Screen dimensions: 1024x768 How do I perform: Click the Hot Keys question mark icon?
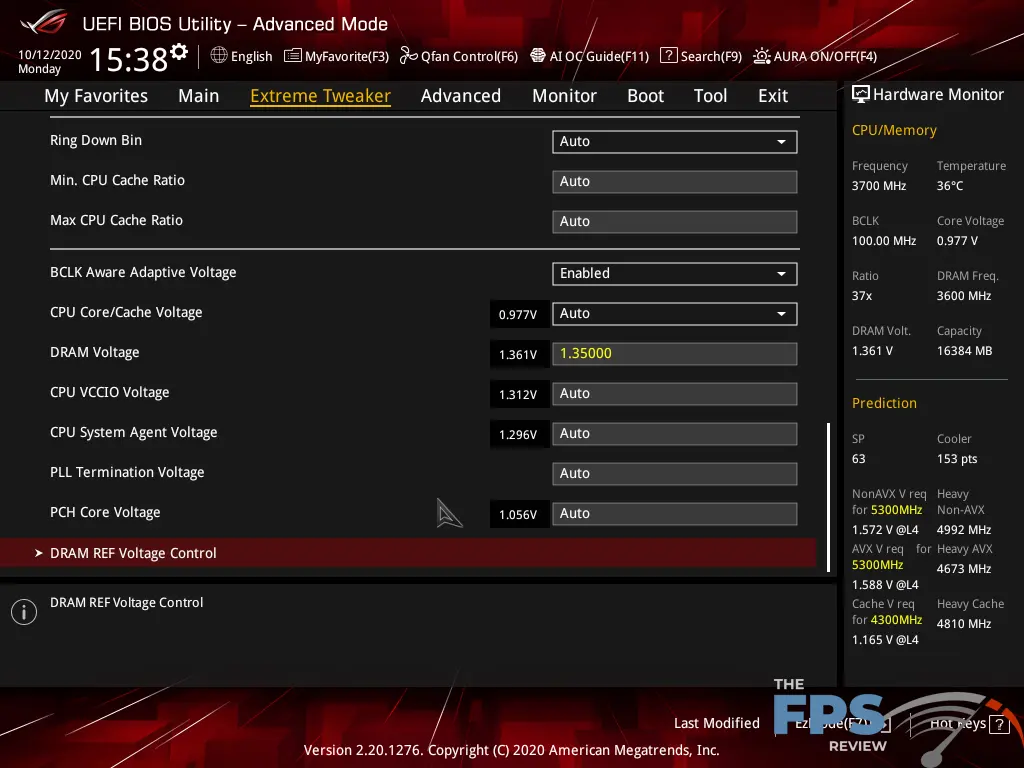[999, 724]
